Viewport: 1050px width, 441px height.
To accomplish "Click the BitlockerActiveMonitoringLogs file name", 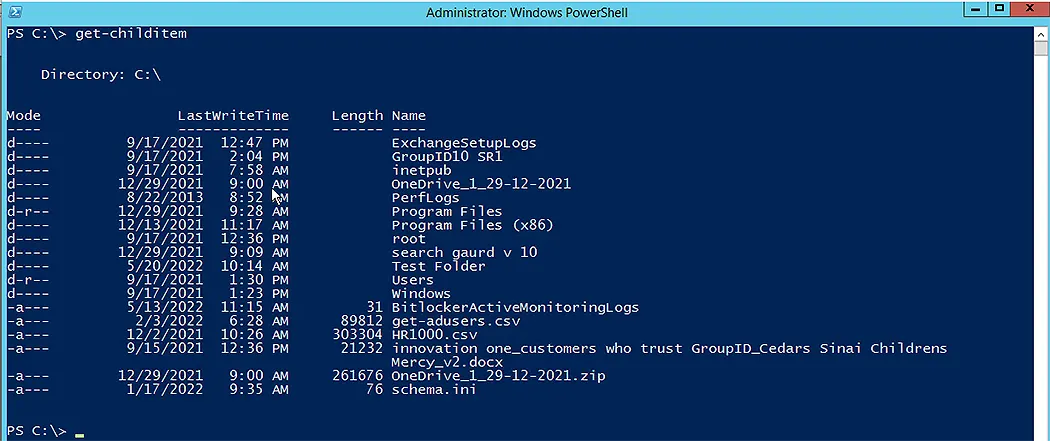I will pos(515,307).
